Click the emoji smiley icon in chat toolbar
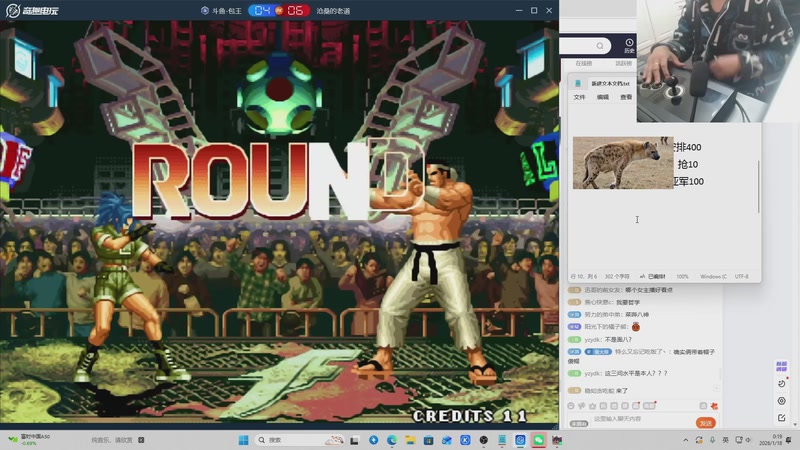 (571, 406)
